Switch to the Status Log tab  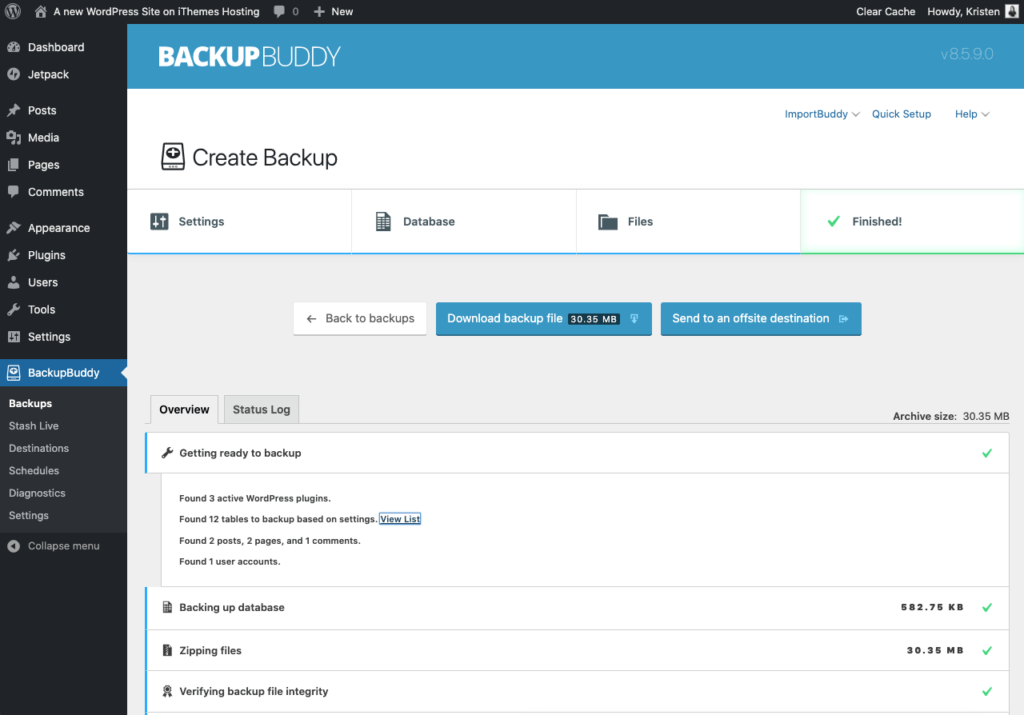coord(261,409)
